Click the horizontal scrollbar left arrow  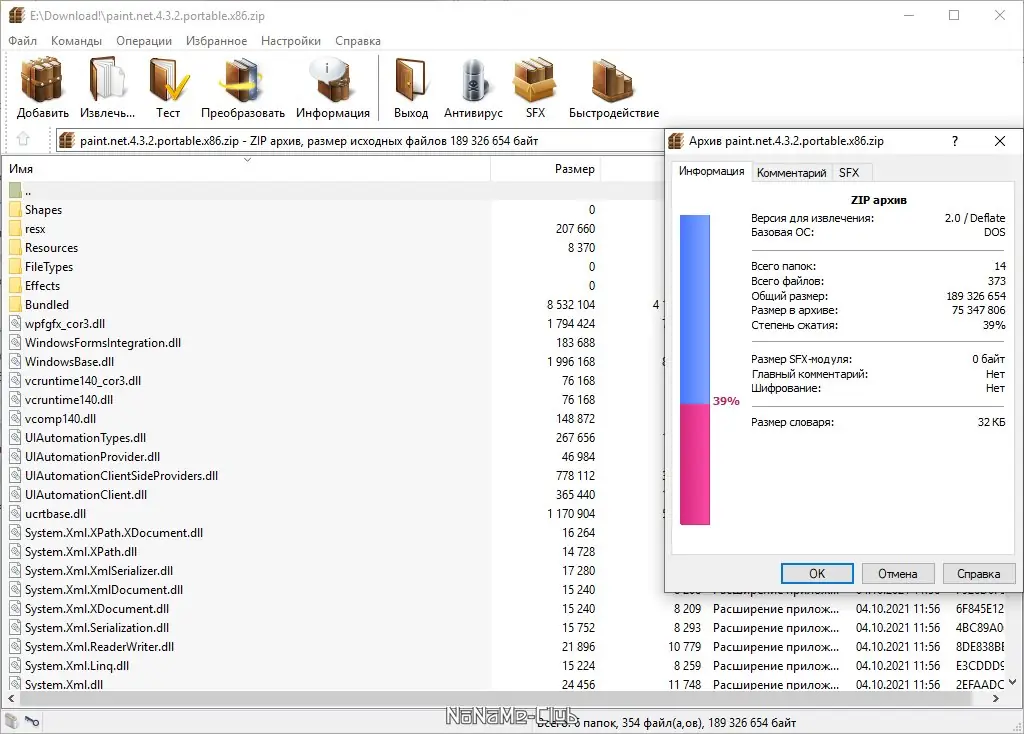[11, 698]
